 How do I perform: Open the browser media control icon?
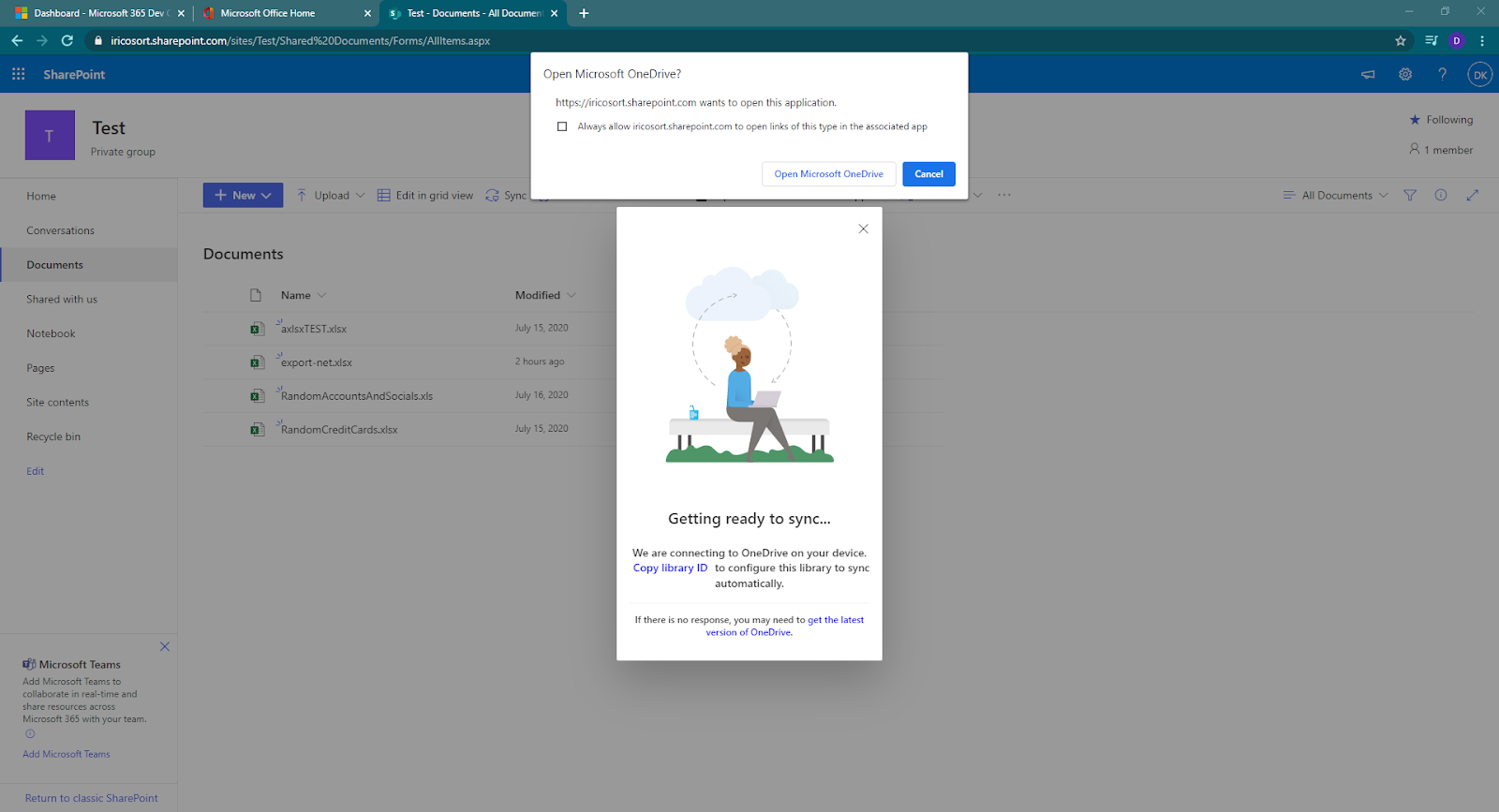[1431, 40]
